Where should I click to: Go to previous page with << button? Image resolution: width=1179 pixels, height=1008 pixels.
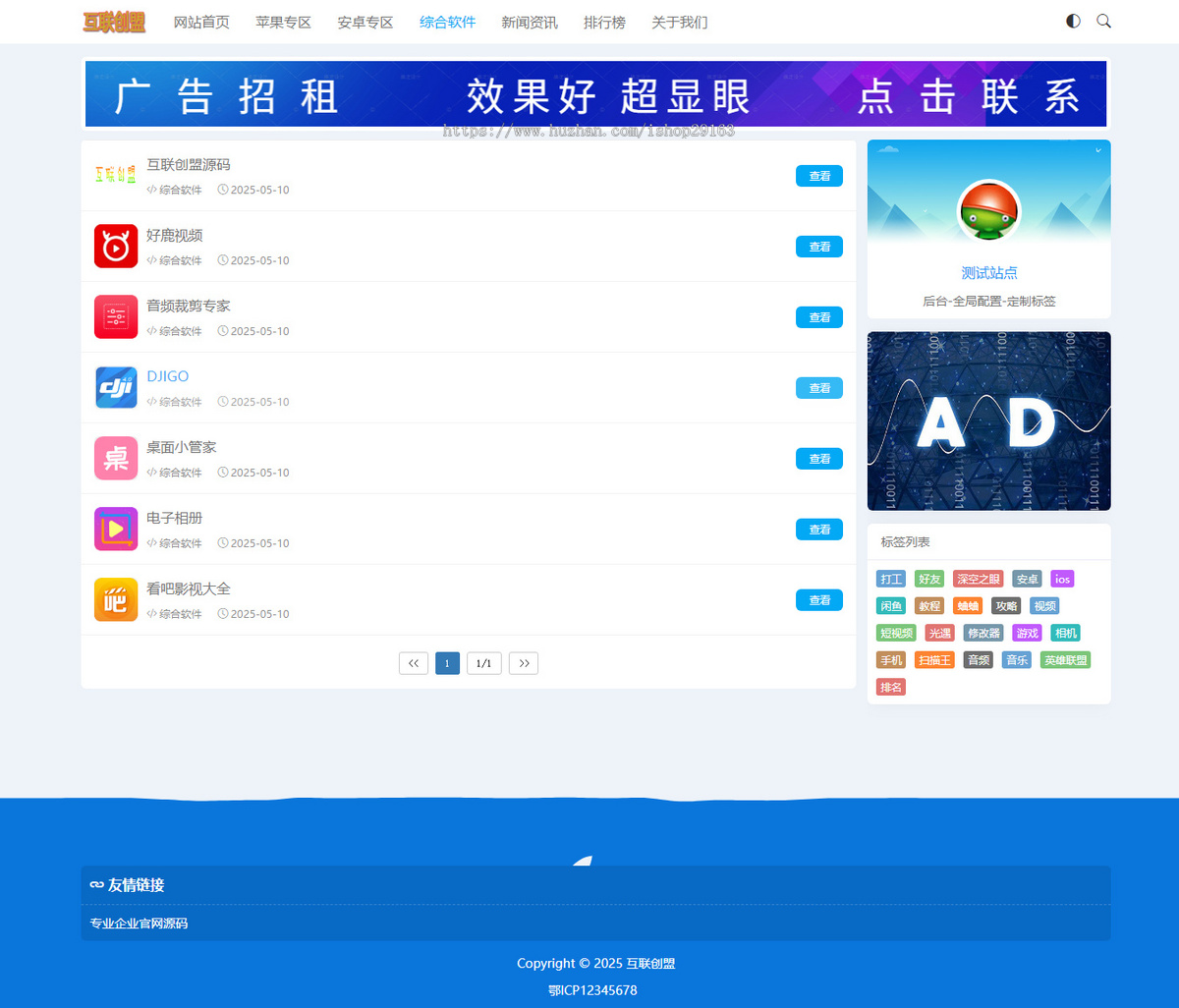[414, 663]
